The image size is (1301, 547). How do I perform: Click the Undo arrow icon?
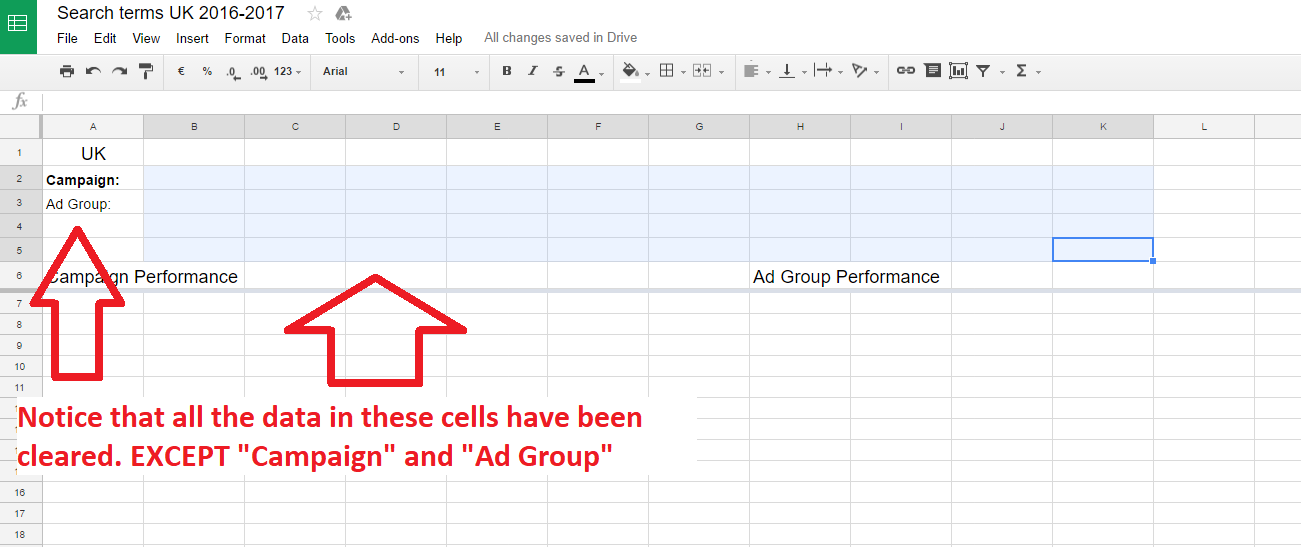pos(93,71)
